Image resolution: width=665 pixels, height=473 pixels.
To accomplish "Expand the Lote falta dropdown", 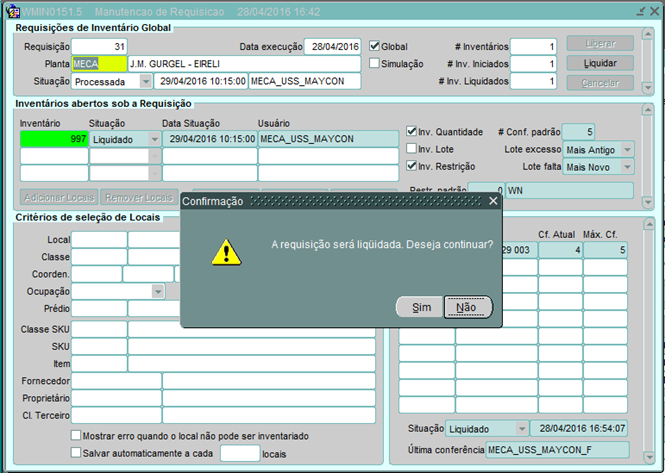I will 626,166.
